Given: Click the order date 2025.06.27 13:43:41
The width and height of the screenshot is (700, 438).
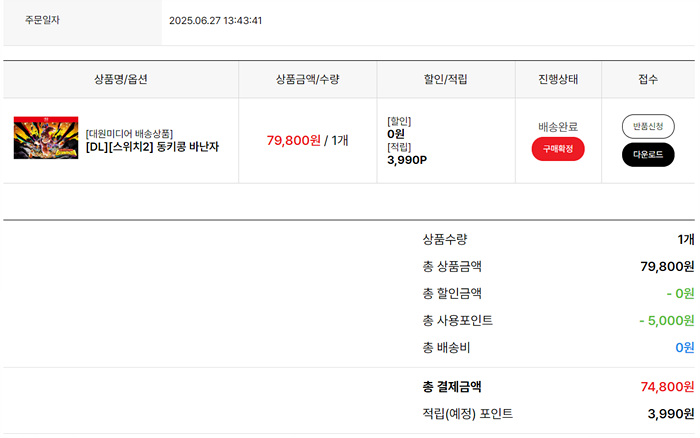Looking at the screenshot, I should [x=216, y=21].
